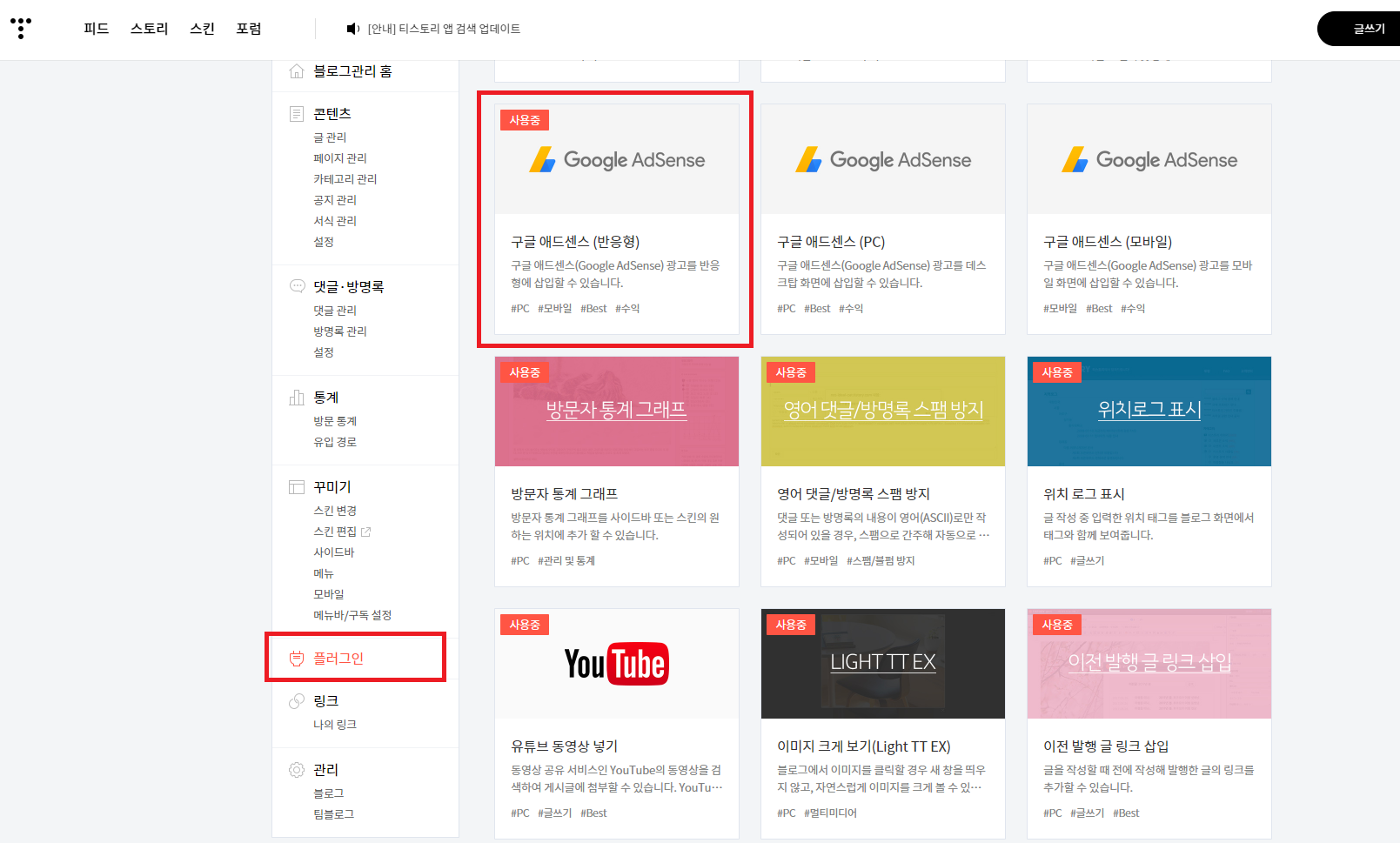Click #관리 및 통계 tag
The width and height of the screenshot is (1400, 843).
coord(566,561)
